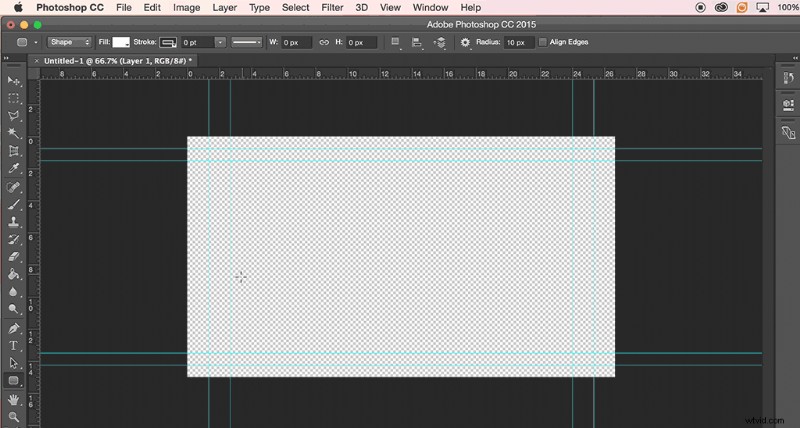Image resolution: width=800 pixels, height=428 pixels.
Task: Open the Filter menu
Action: pos(332,8)
